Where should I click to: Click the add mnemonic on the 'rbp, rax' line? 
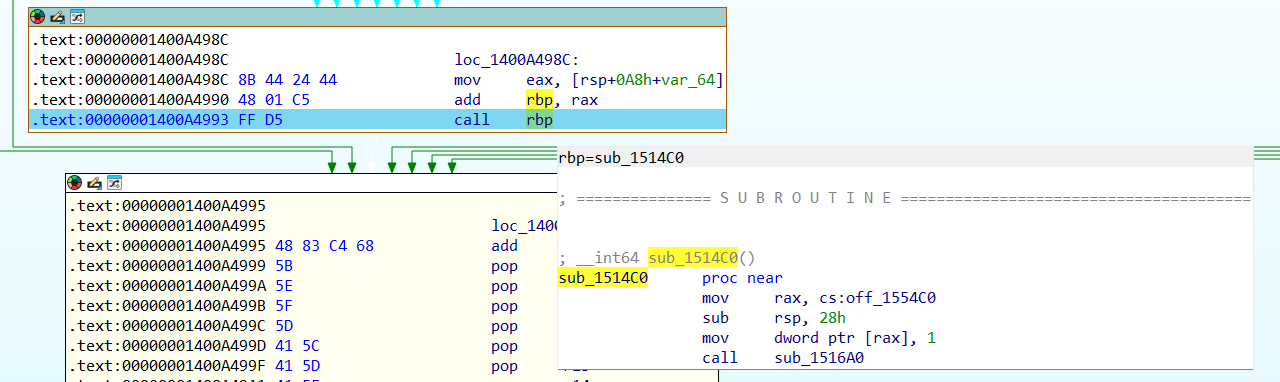(x=468, y=100)
